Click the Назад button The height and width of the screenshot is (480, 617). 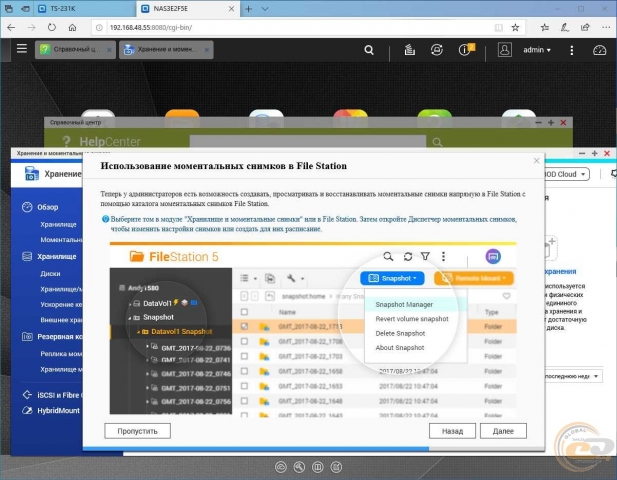tap(452, 431)
